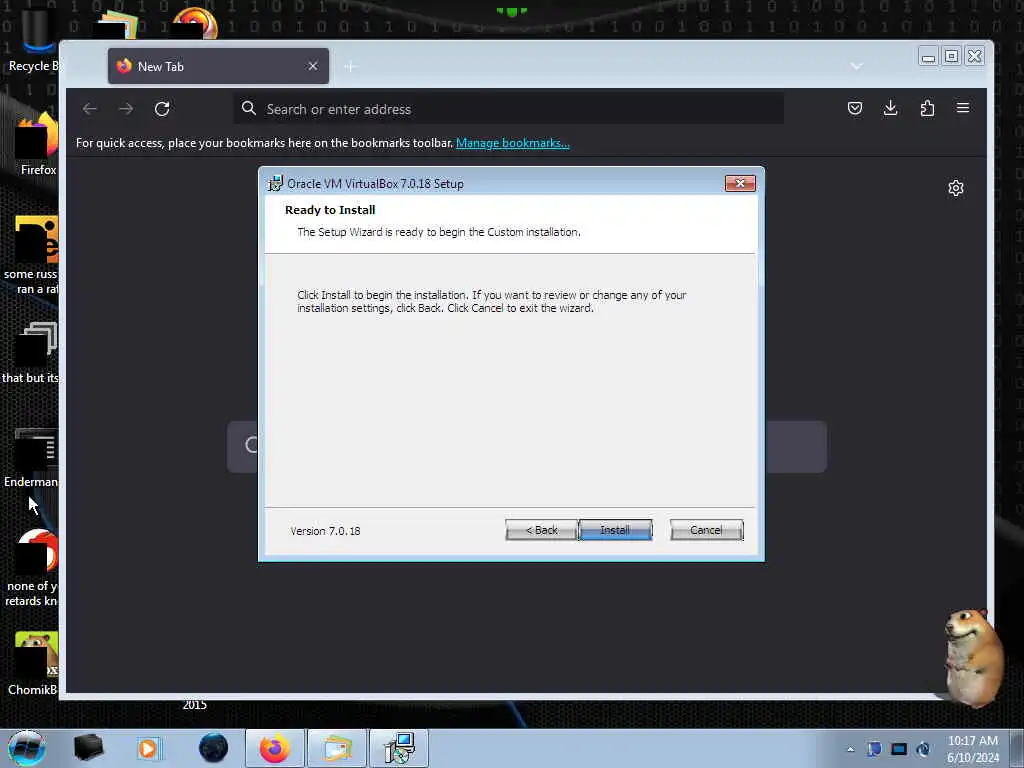
Task: Close the Oracle VM VirtualBox Setup dialog
Action: click(740, 184)
